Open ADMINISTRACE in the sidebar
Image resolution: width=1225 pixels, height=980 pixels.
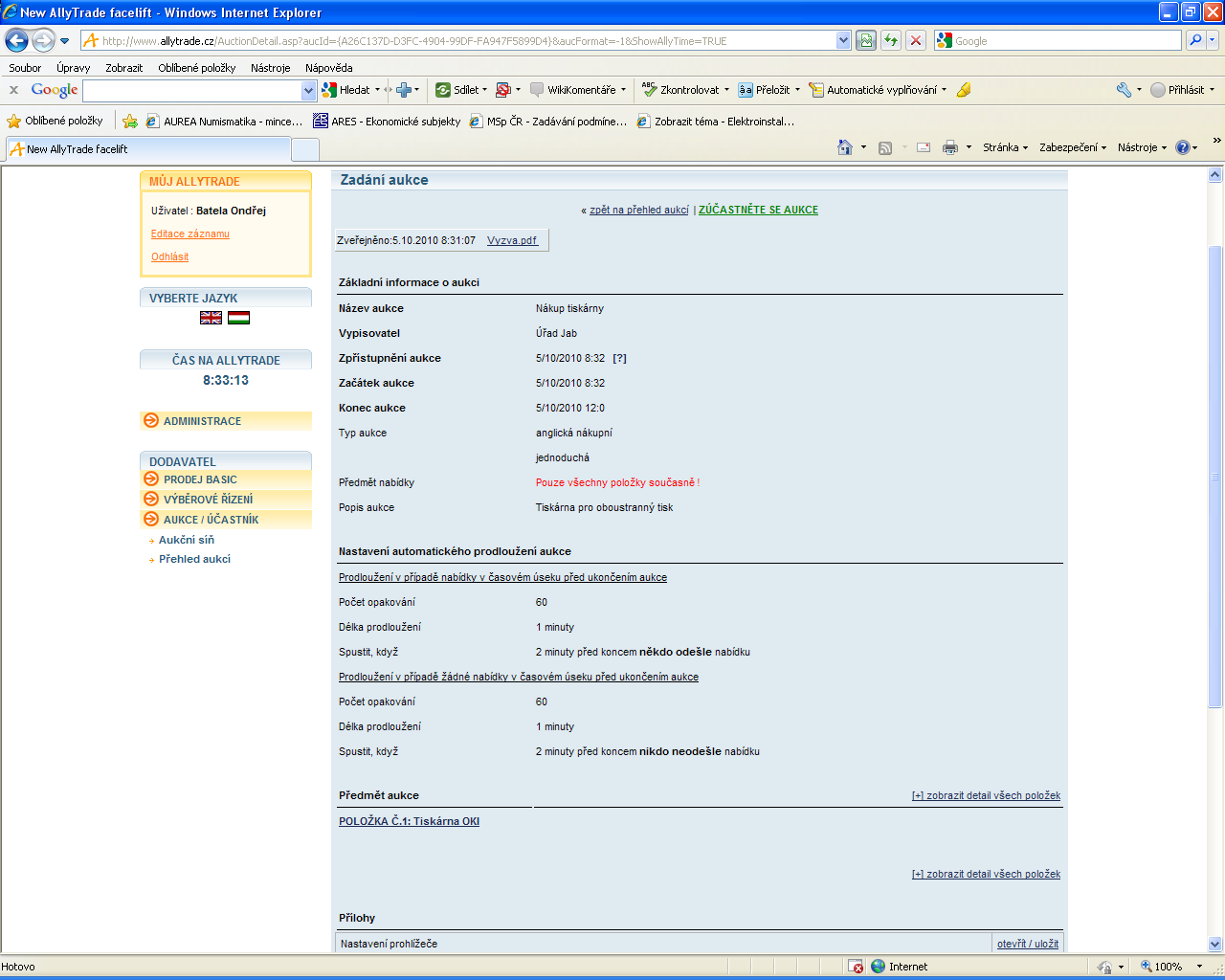(226, 421)
